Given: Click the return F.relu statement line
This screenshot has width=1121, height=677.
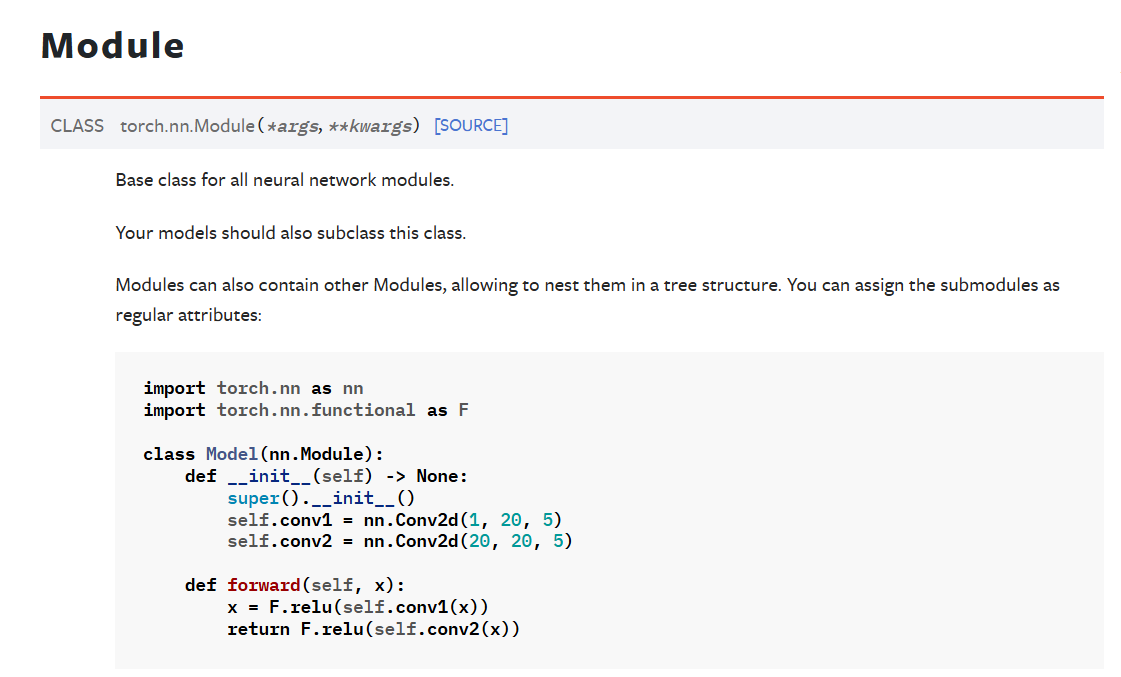Looking at the screenshot, I should tap(373, 629).
